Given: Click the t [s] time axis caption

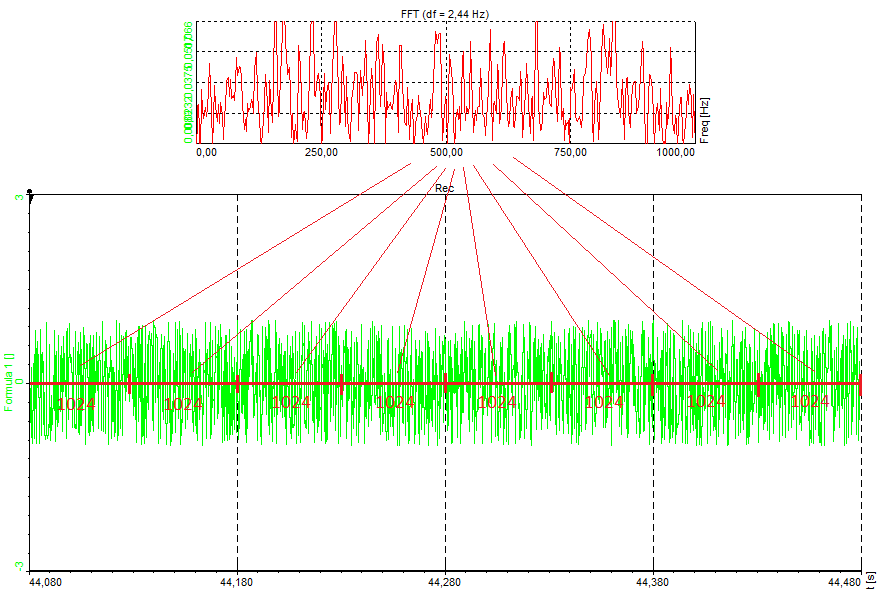Looking at the screenshot, I should point(872,580).
